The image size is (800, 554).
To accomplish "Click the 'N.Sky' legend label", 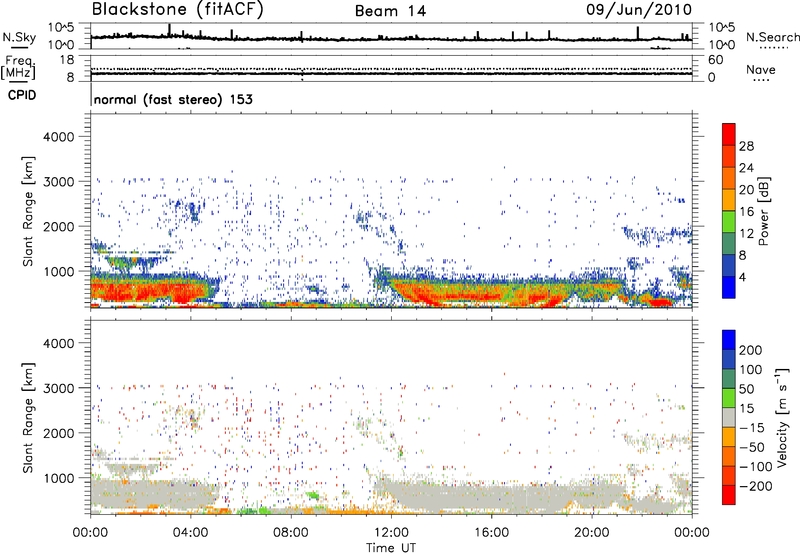I will pyautogui.click(x=19, y=37).
